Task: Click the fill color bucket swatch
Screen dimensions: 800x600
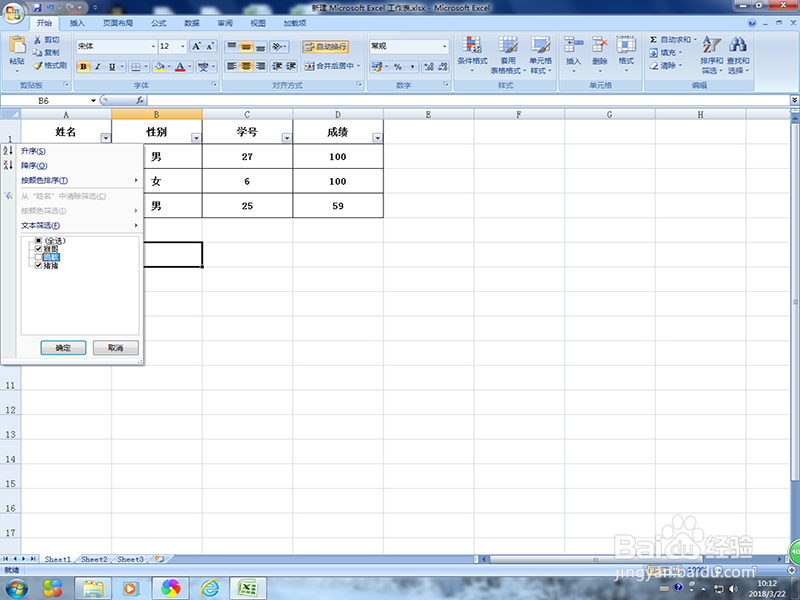Action: pos(159,66)
